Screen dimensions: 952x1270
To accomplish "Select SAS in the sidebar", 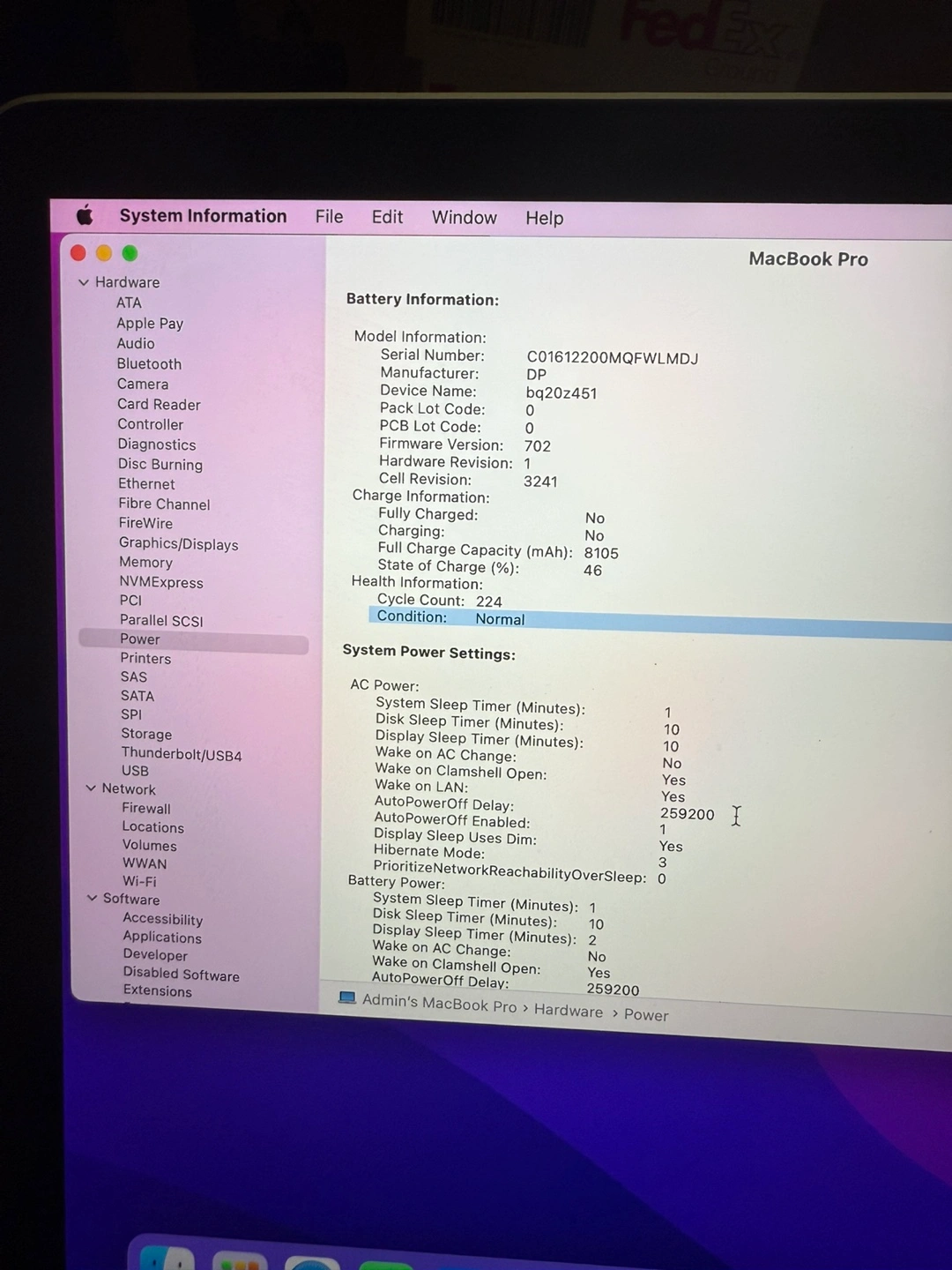I will (x=134, y=676).
